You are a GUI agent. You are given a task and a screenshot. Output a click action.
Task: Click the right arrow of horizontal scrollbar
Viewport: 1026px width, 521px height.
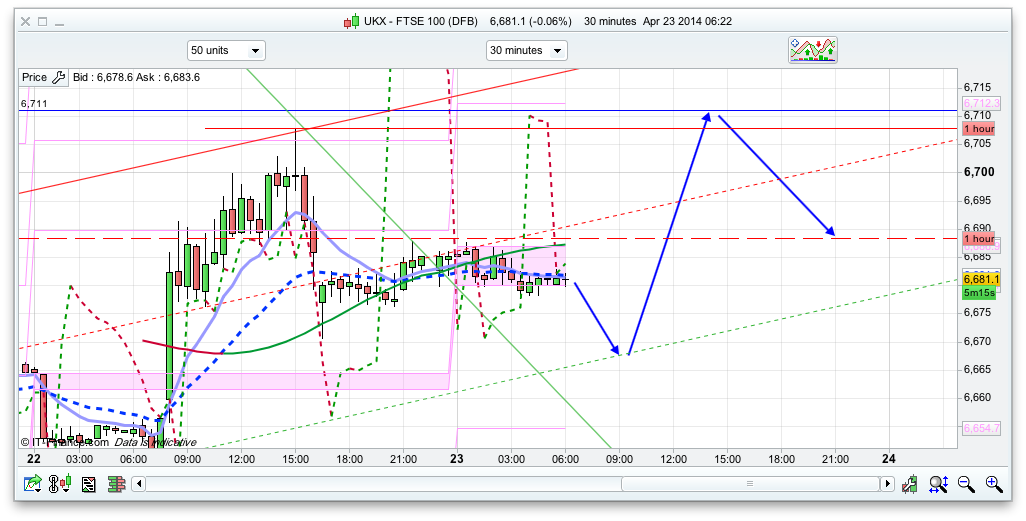pyautogui.click(x=886, y=484)
